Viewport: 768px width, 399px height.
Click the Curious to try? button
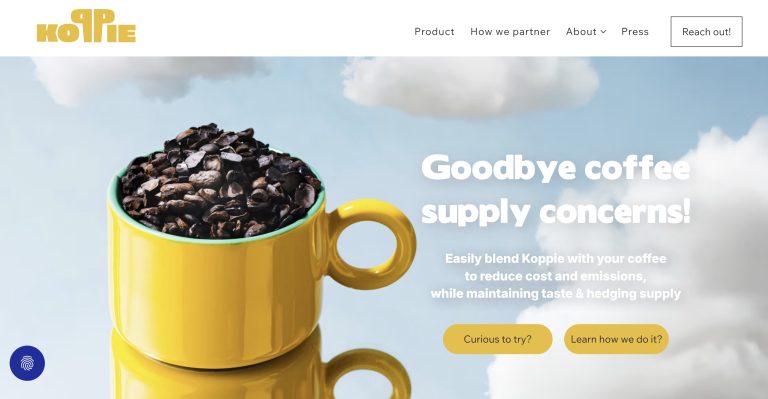click(x=498, y=339)
